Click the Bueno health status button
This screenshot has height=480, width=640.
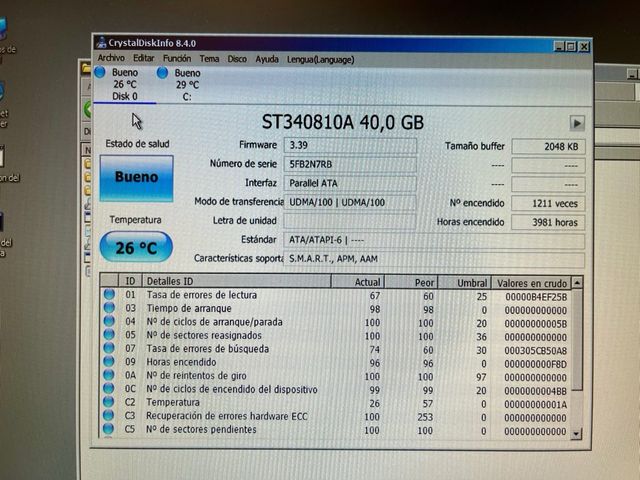click(136, 178)
